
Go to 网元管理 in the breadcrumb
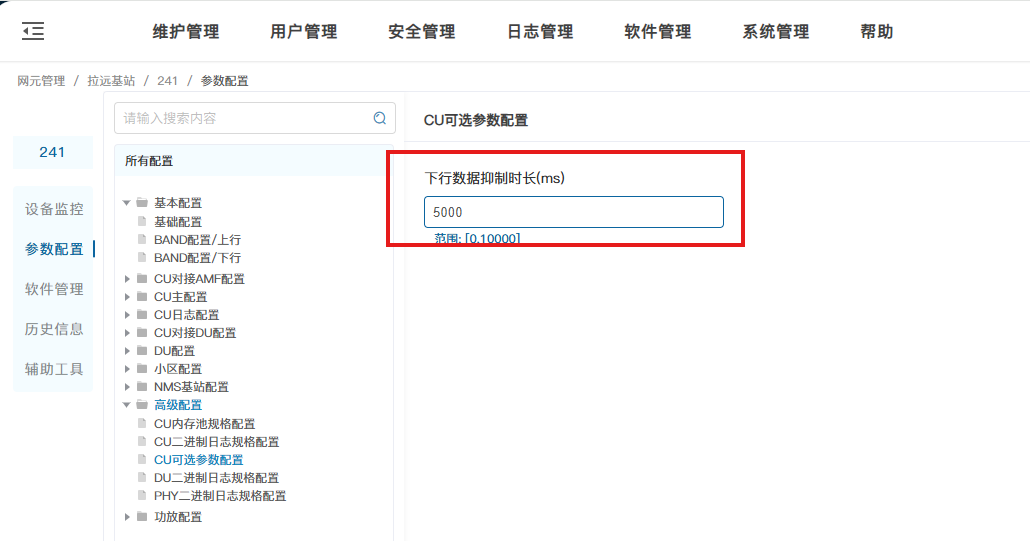click(41, 81)
